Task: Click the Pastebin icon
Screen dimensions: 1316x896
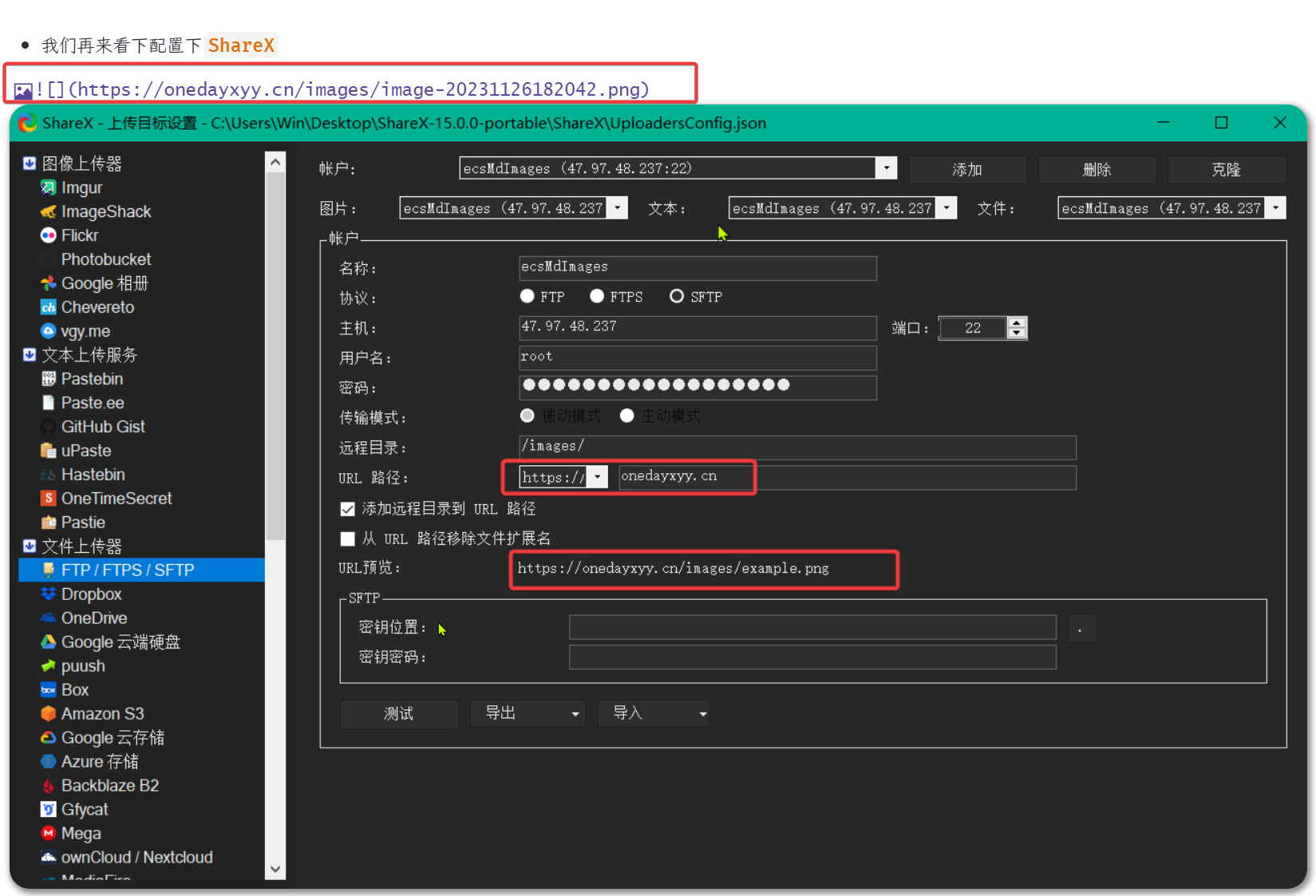Action: [x=49, y=379]
